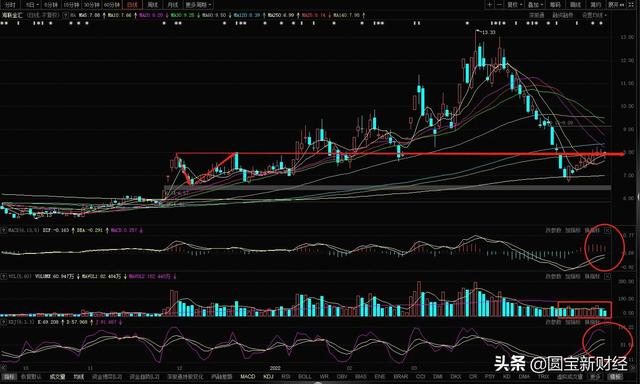Image resolution: width=640 pixels, height=384 pixels.
Task: Select the TRIX indicator tab
Action: point(543,377)
